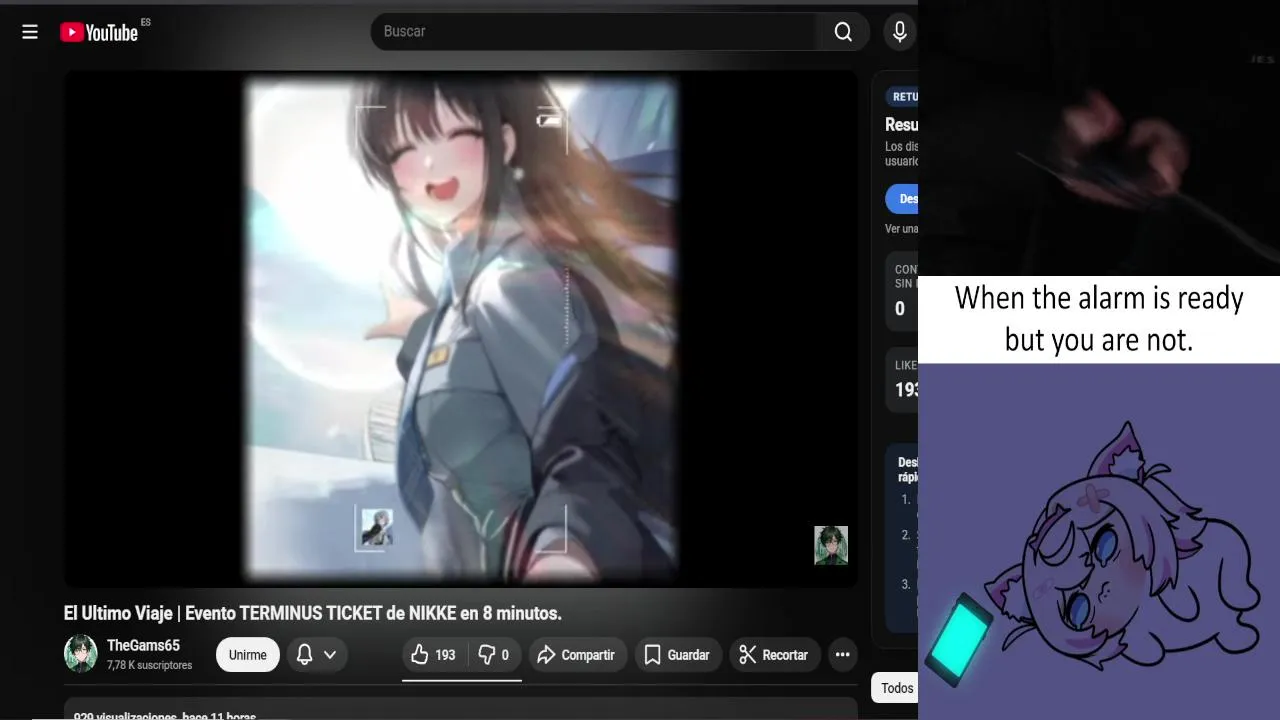
Task: Like the video with 193 likes
Action: (x=433, y=655)
